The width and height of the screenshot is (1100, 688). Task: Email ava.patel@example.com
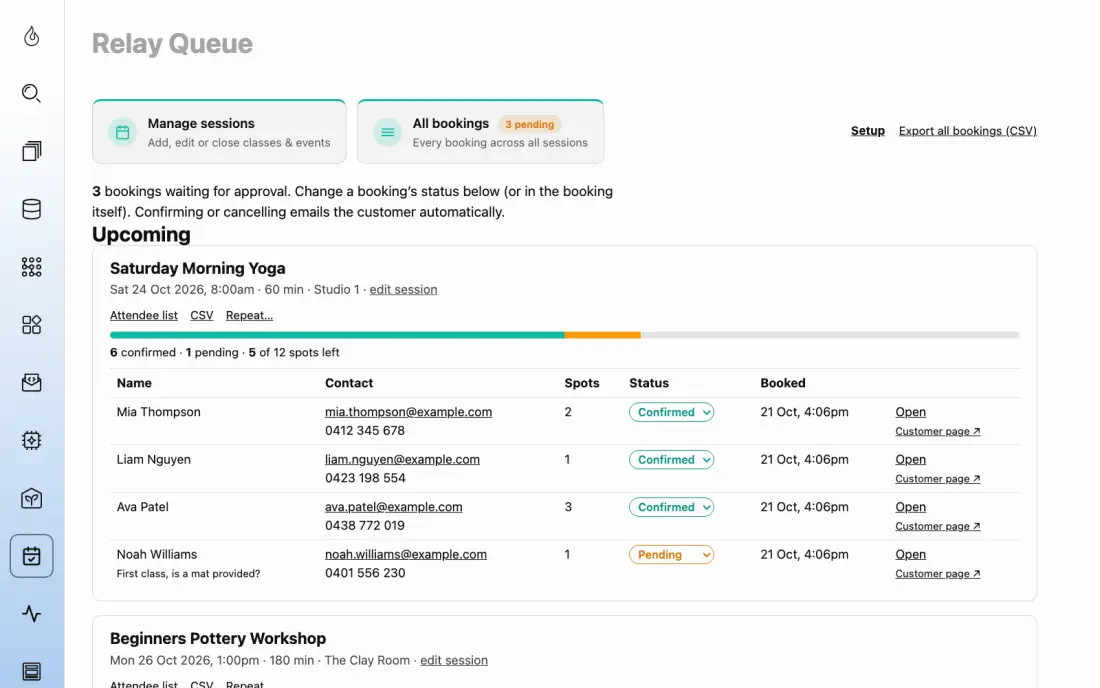394,506
